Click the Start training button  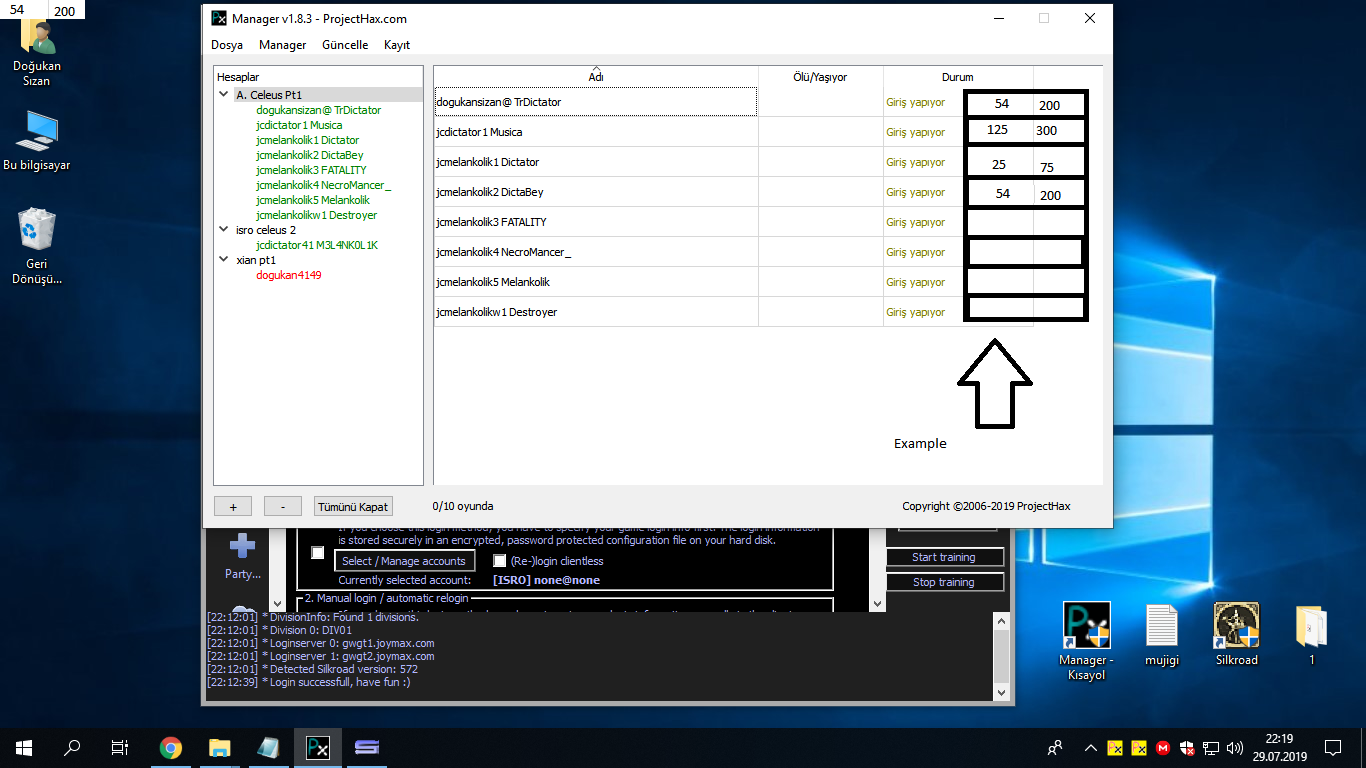click(x=943, y=557)
